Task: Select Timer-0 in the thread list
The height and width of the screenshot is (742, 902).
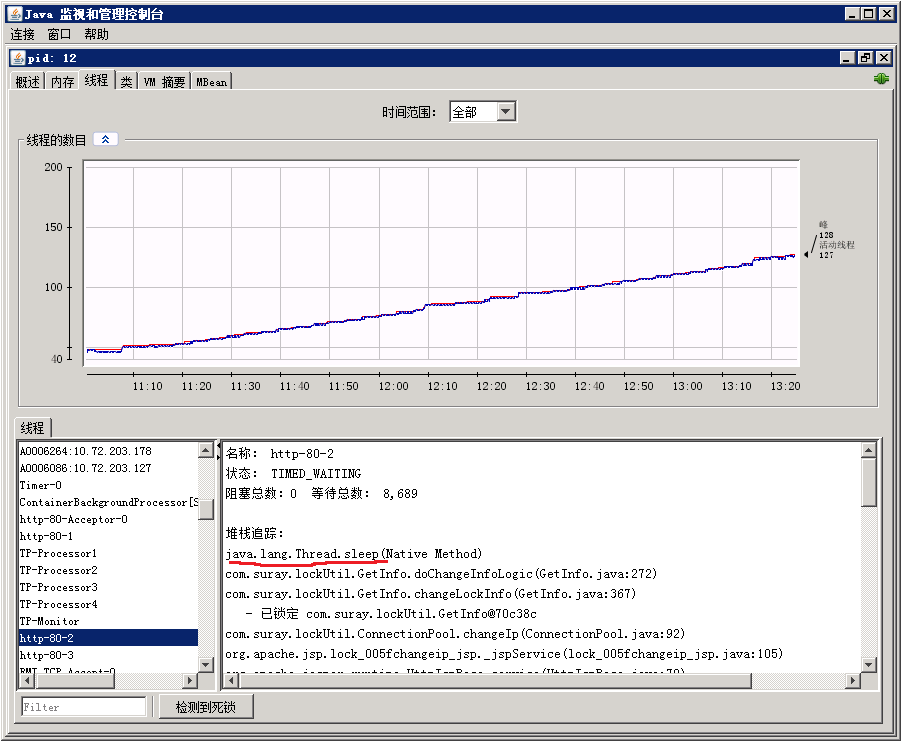Action: [41, 485]
